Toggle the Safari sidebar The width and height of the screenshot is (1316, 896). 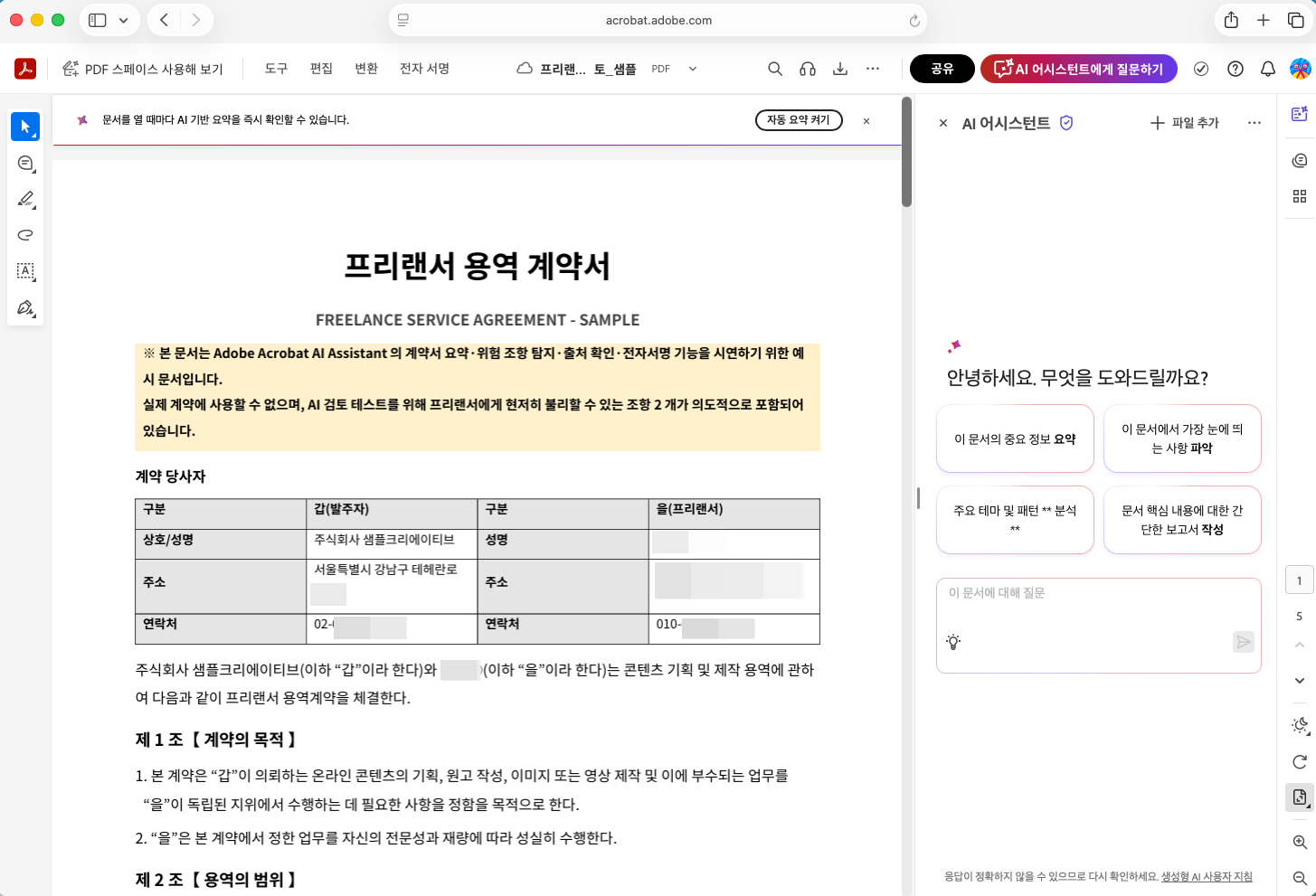tap(98, 20)
